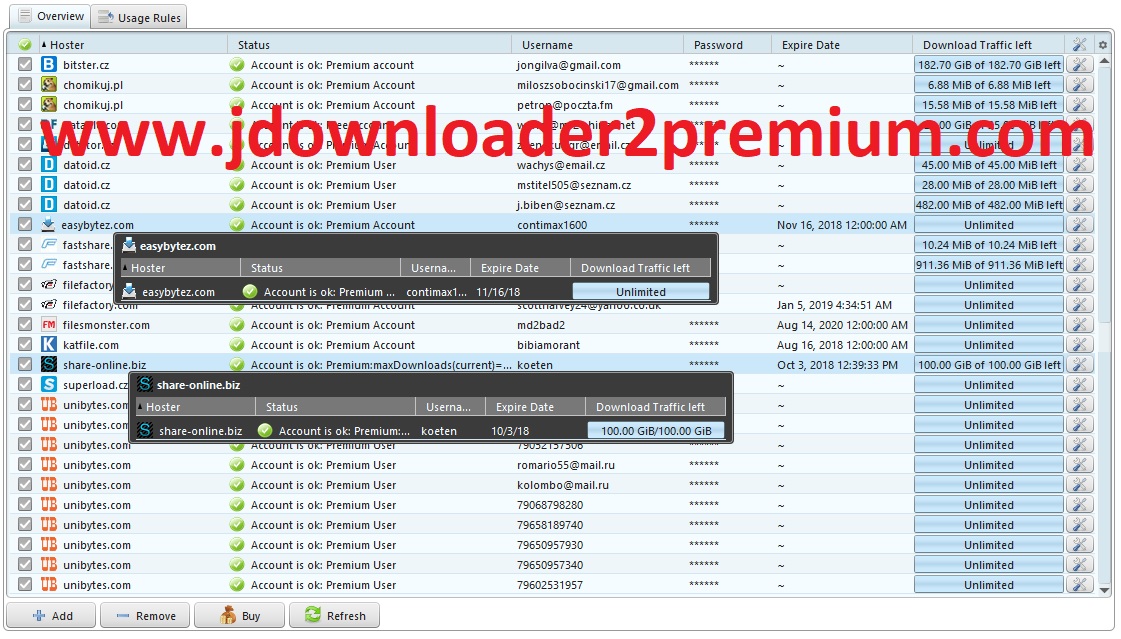Open settings wrench for filesmonster.com row
The width and height of the screenshot is (1121, 639).
coord(1080,325)
